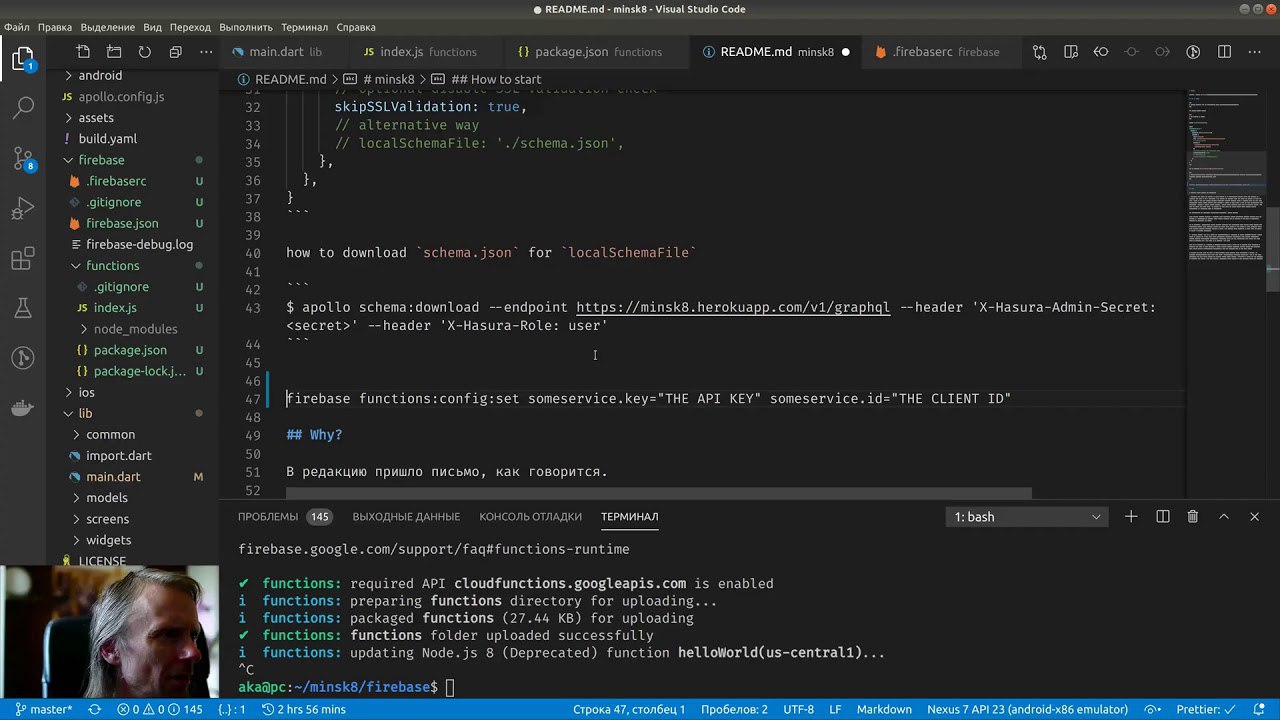
Task: Create a new file in Explorer
Action: tap(83, 52)
